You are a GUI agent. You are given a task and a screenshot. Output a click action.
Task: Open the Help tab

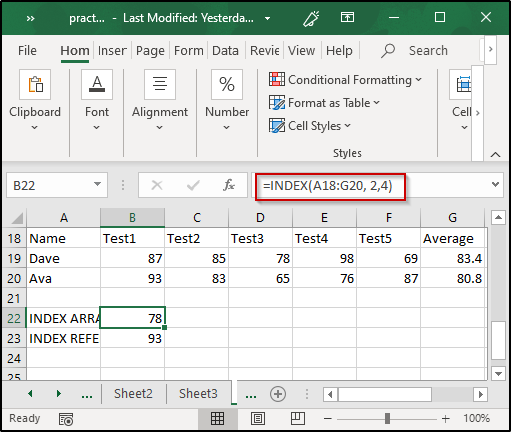(339, 51)
